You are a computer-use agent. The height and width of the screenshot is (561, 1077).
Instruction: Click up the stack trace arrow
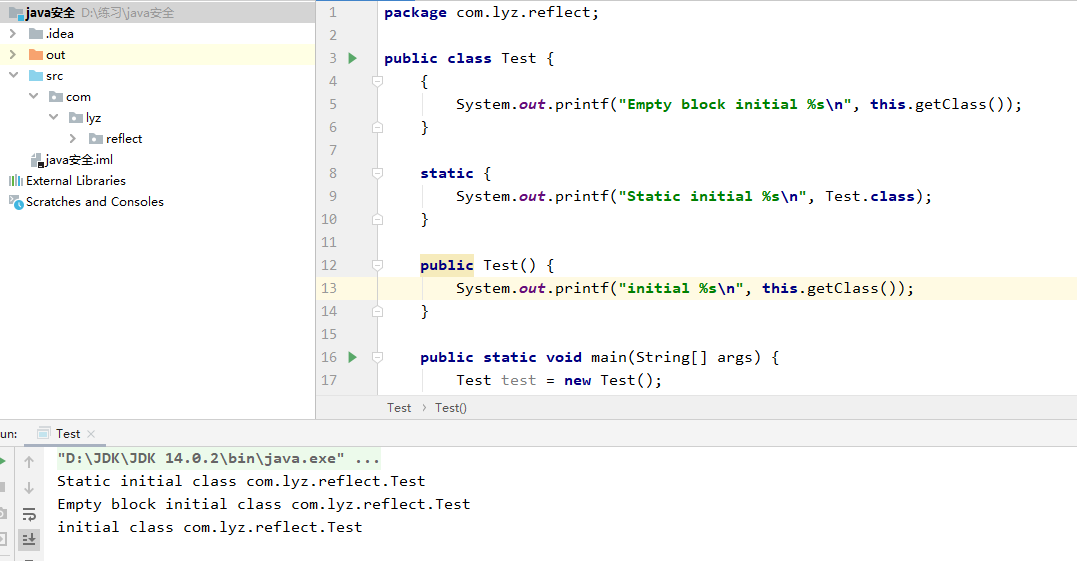coord(29,462)
